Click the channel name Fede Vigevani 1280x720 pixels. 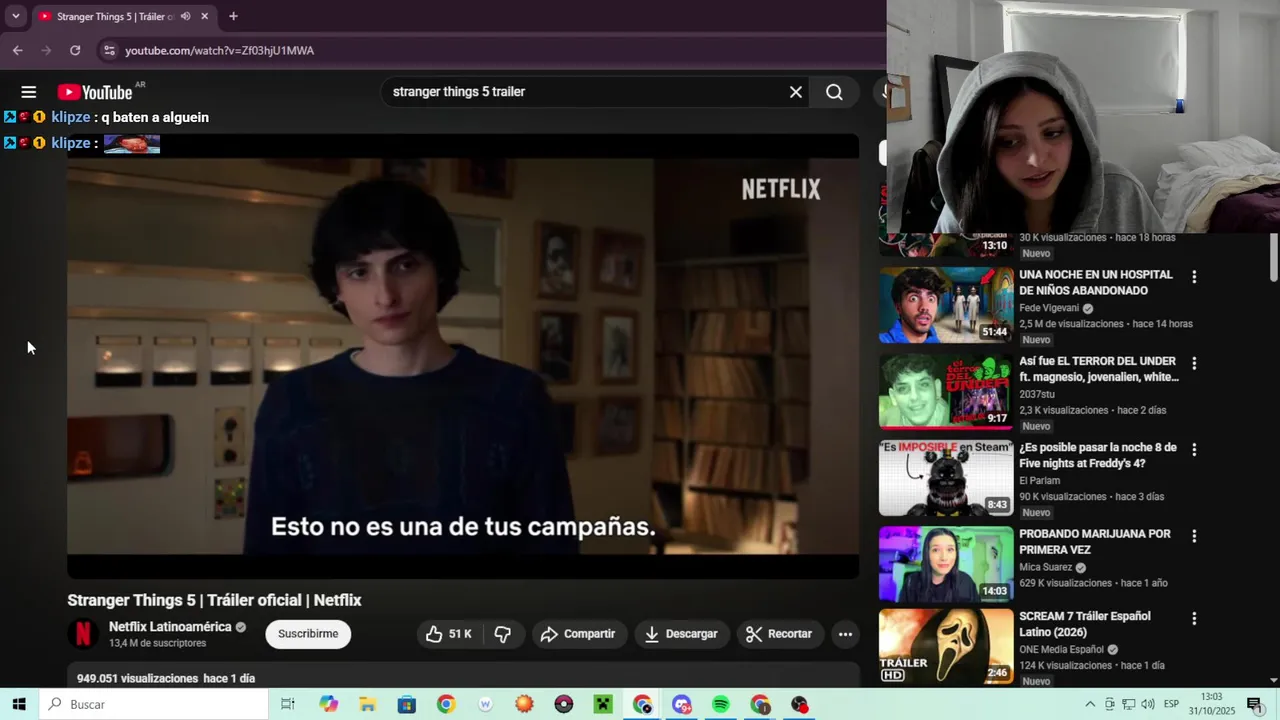point(1049,308)
